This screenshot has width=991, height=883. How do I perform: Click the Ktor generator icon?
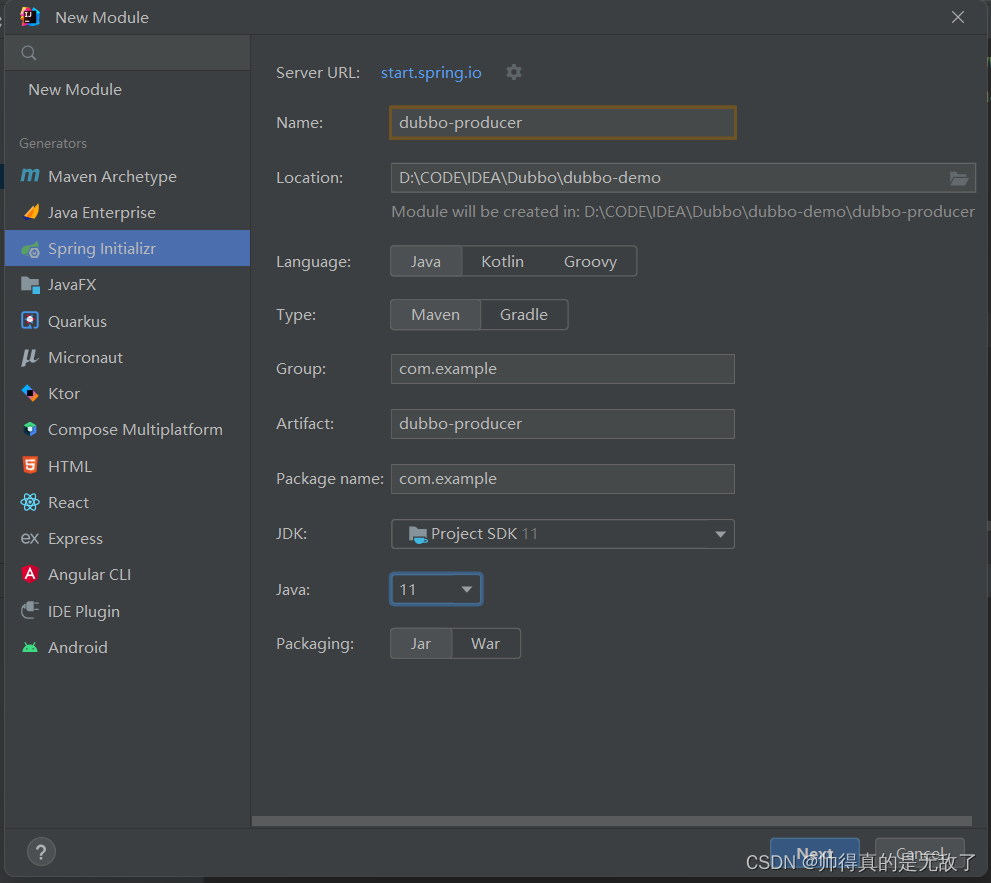[x=30, y=393]
